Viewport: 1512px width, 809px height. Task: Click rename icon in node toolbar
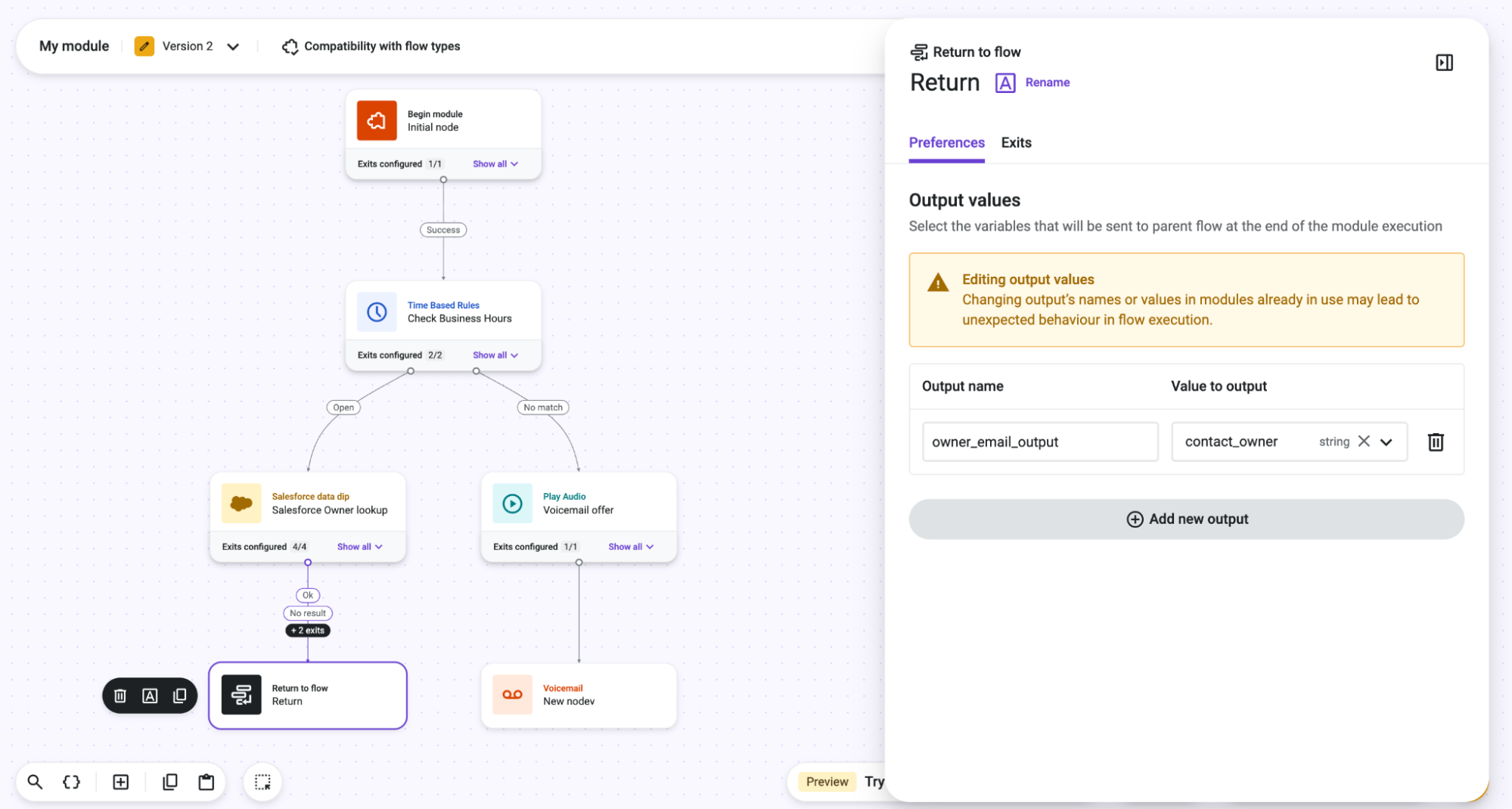(150, 696)
